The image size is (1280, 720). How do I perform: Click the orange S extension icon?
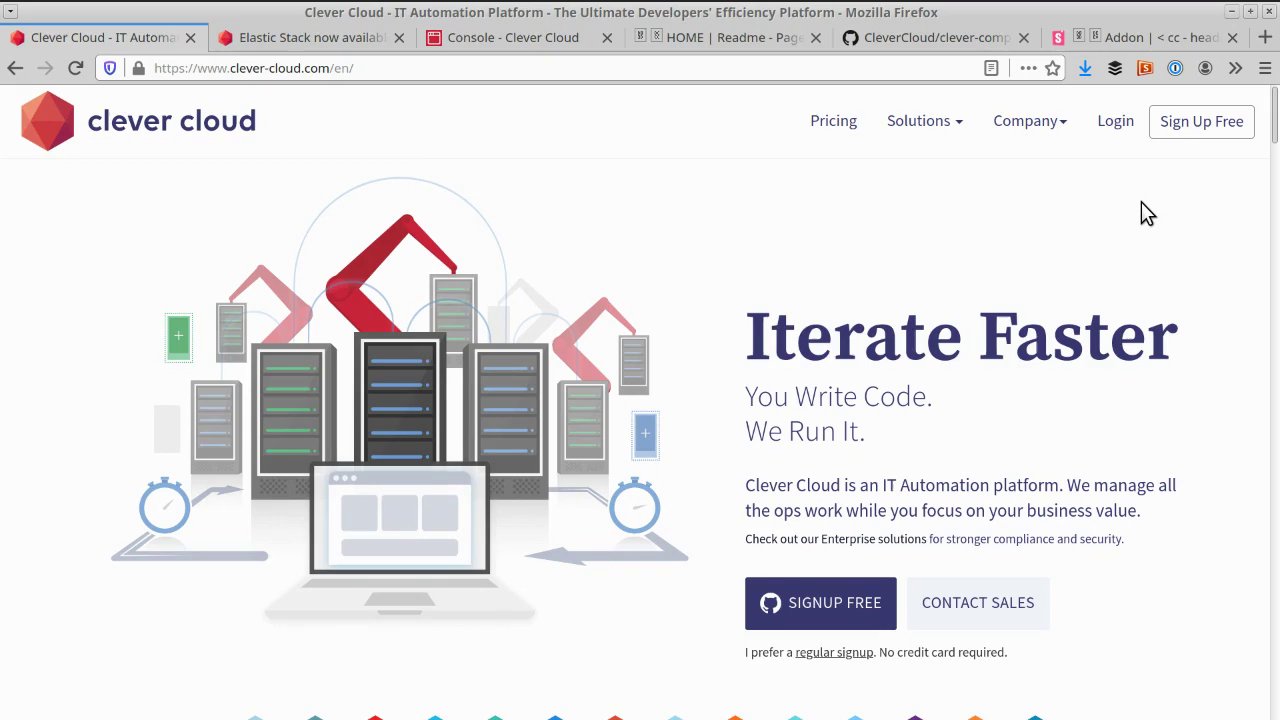1145,68
